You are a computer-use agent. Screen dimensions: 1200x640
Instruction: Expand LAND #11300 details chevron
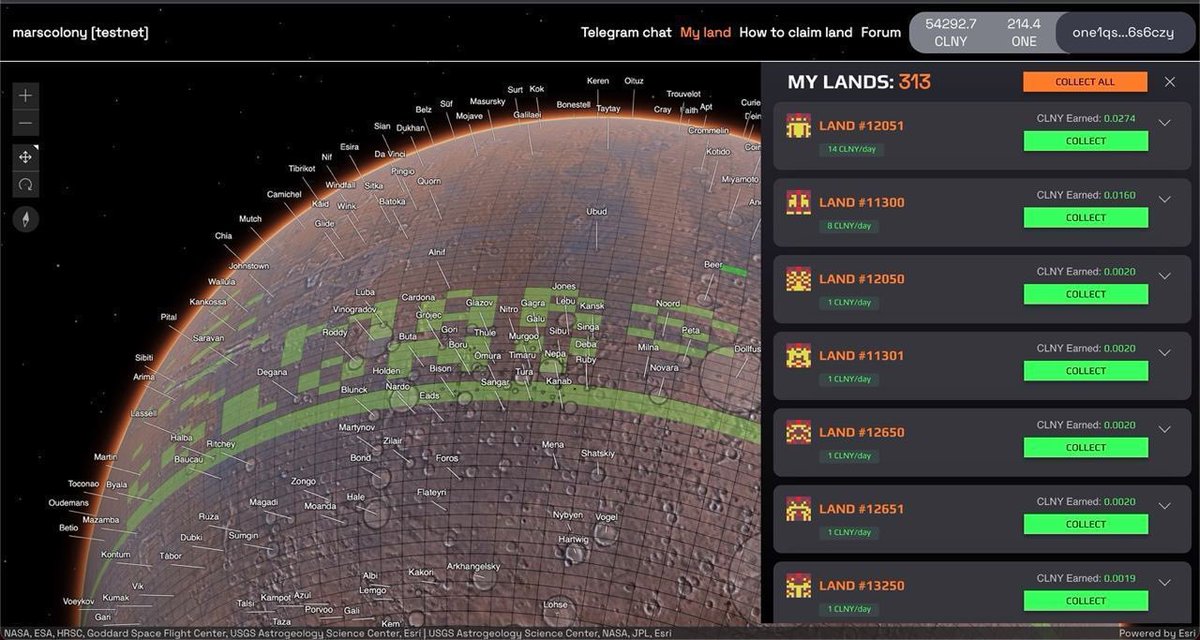[1164, 199]
